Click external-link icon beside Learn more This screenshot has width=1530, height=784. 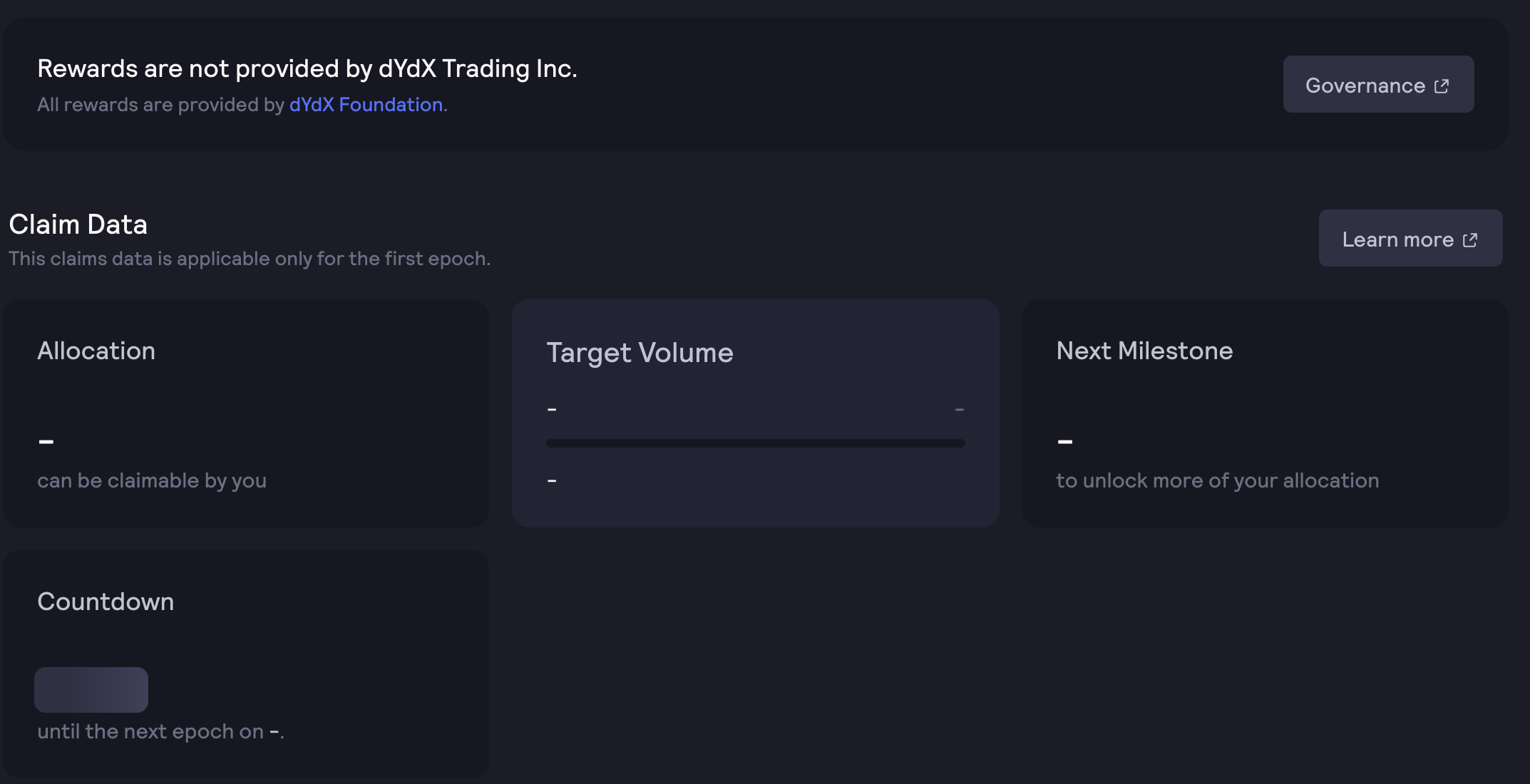[x=1470, y=240]
